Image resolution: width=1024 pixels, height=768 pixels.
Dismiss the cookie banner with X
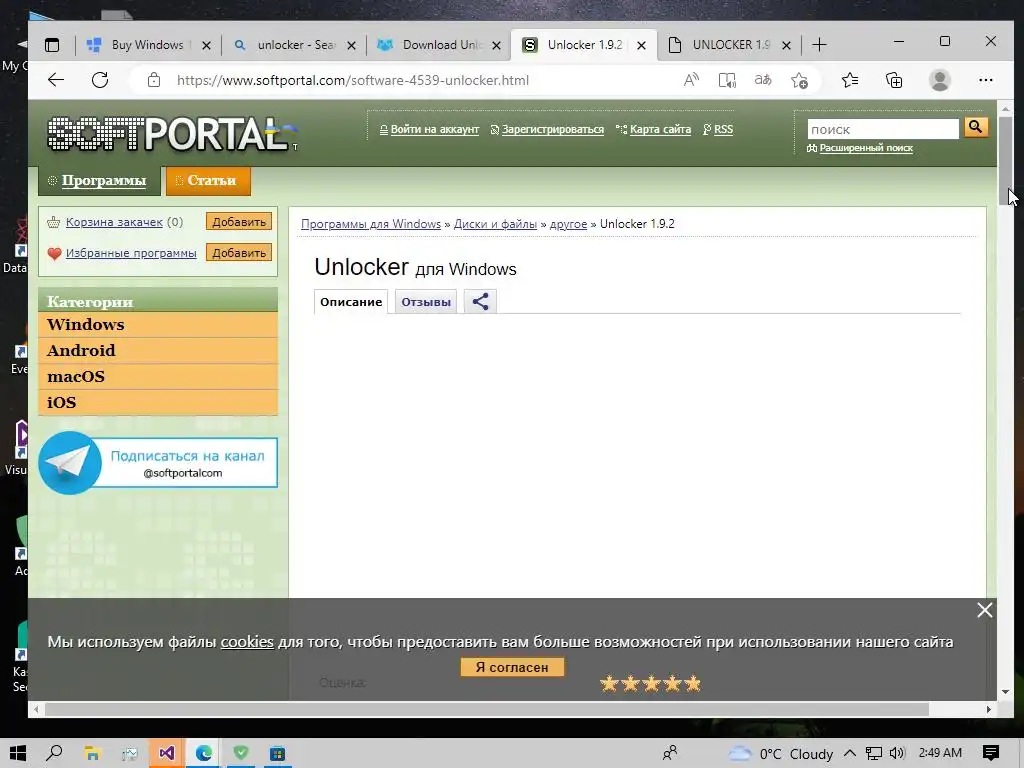click(x=984, y=610)
